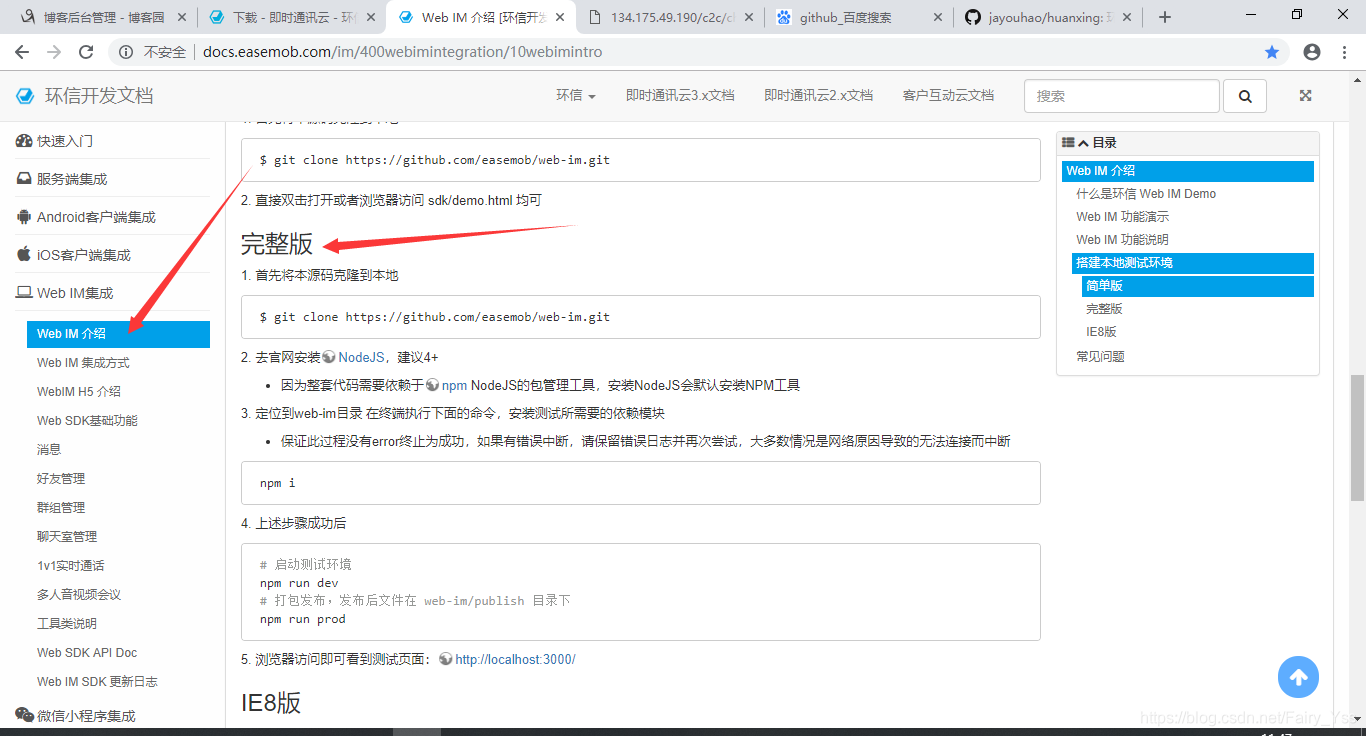The image size is (1366, 736).
Task: Open the http://localhost:3000/ link
Action: click(515, 659)
